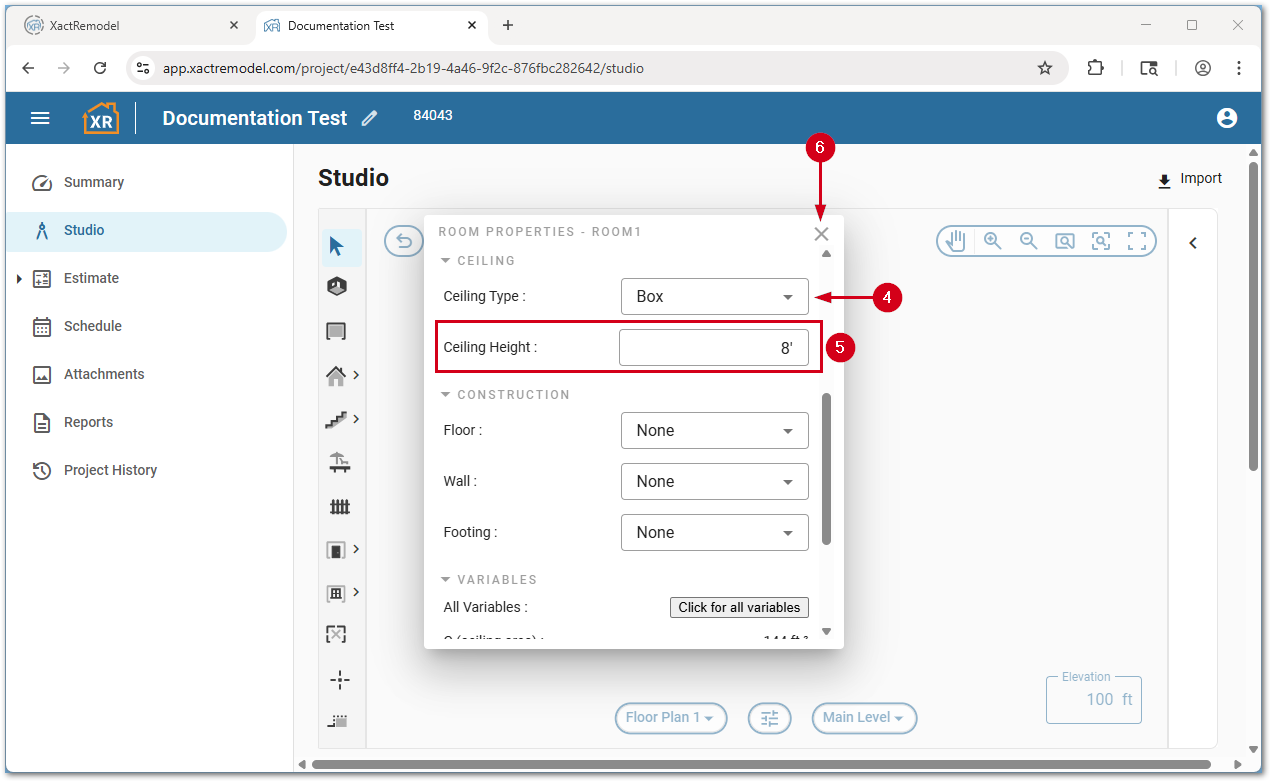Click the Import link at top right

(1189, 178)
